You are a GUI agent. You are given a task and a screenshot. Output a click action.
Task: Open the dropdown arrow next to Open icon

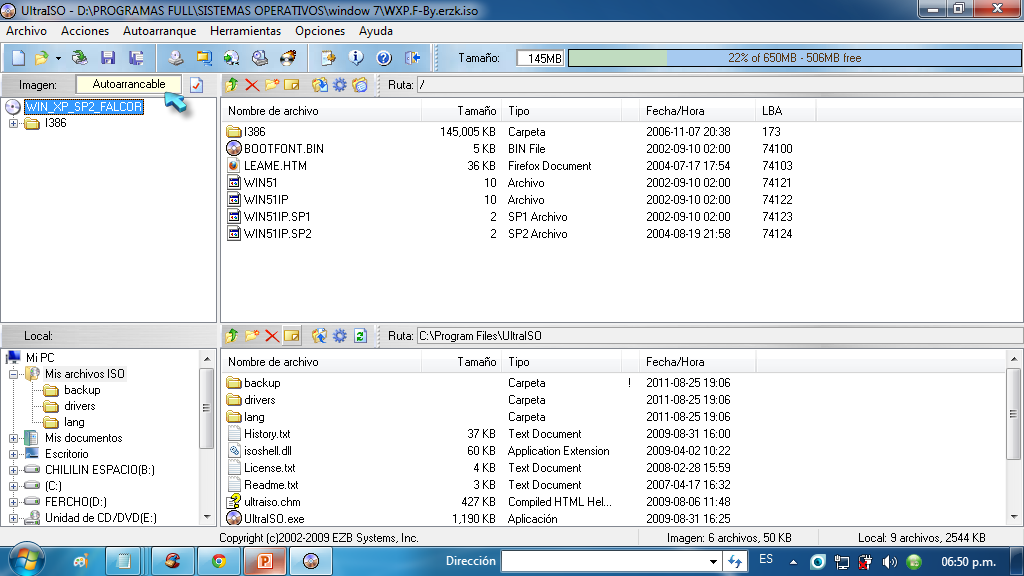coord(58,58)
